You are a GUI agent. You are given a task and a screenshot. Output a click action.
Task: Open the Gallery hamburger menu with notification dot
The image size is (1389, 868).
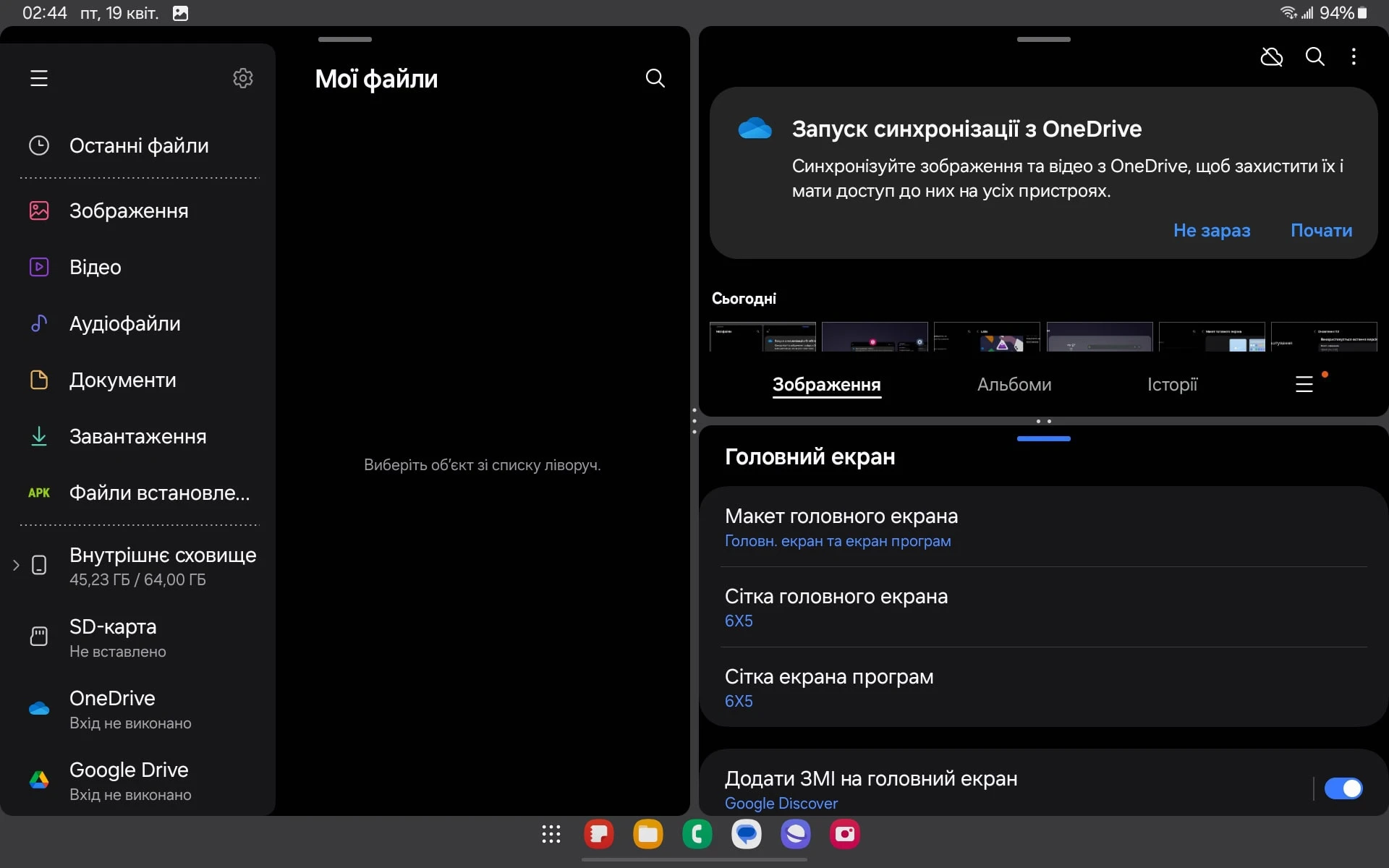(1304, 384)
